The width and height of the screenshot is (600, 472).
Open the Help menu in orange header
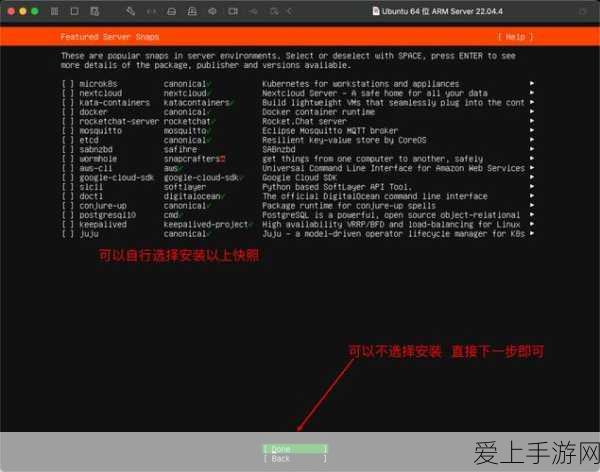pyautogui.click(x=515, y=37)
